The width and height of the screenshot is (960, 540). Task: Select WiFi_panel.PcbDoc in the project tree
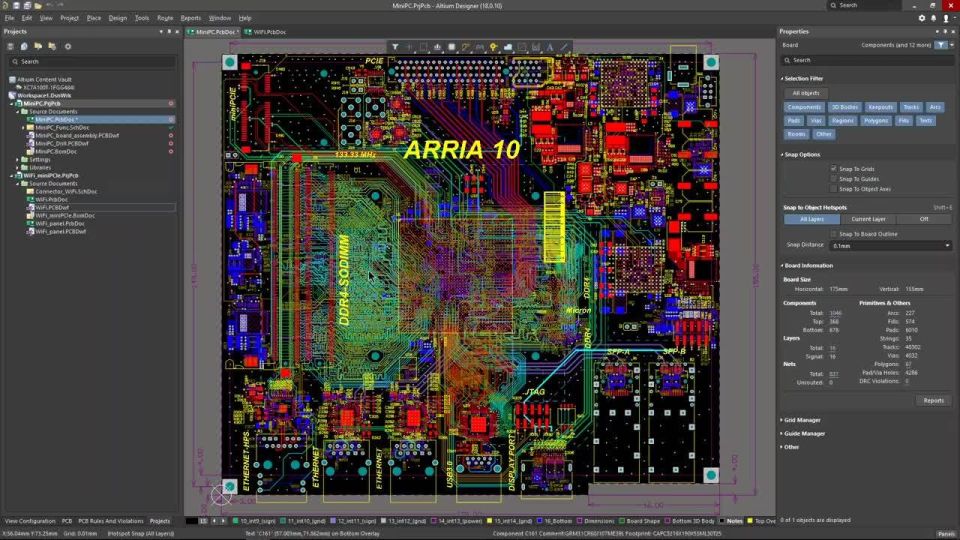pos(59,223)
